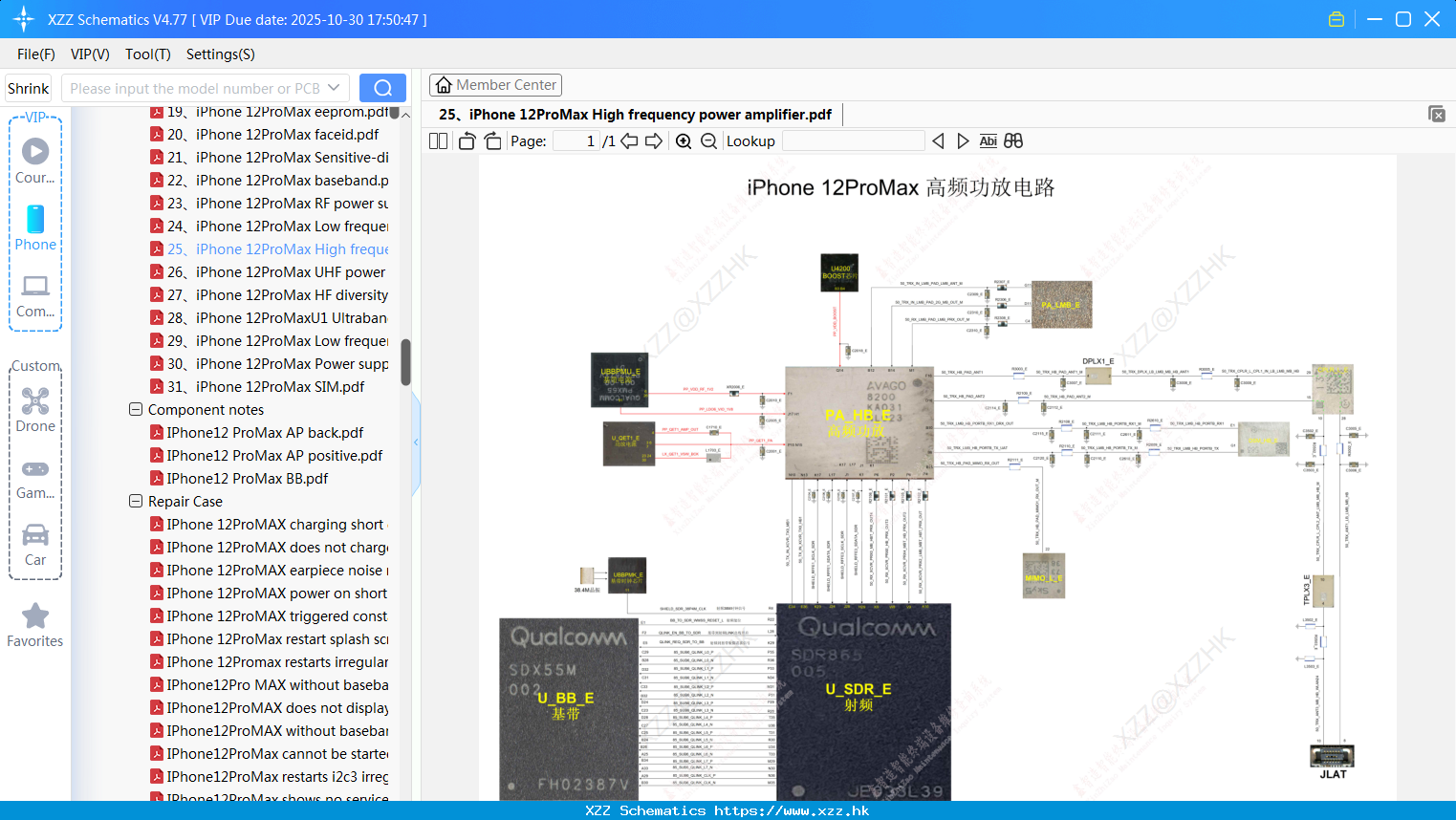This screenshot has height=820, width=1456.
Task: Click the JLAT connector image
Action: click(1332, 756)
